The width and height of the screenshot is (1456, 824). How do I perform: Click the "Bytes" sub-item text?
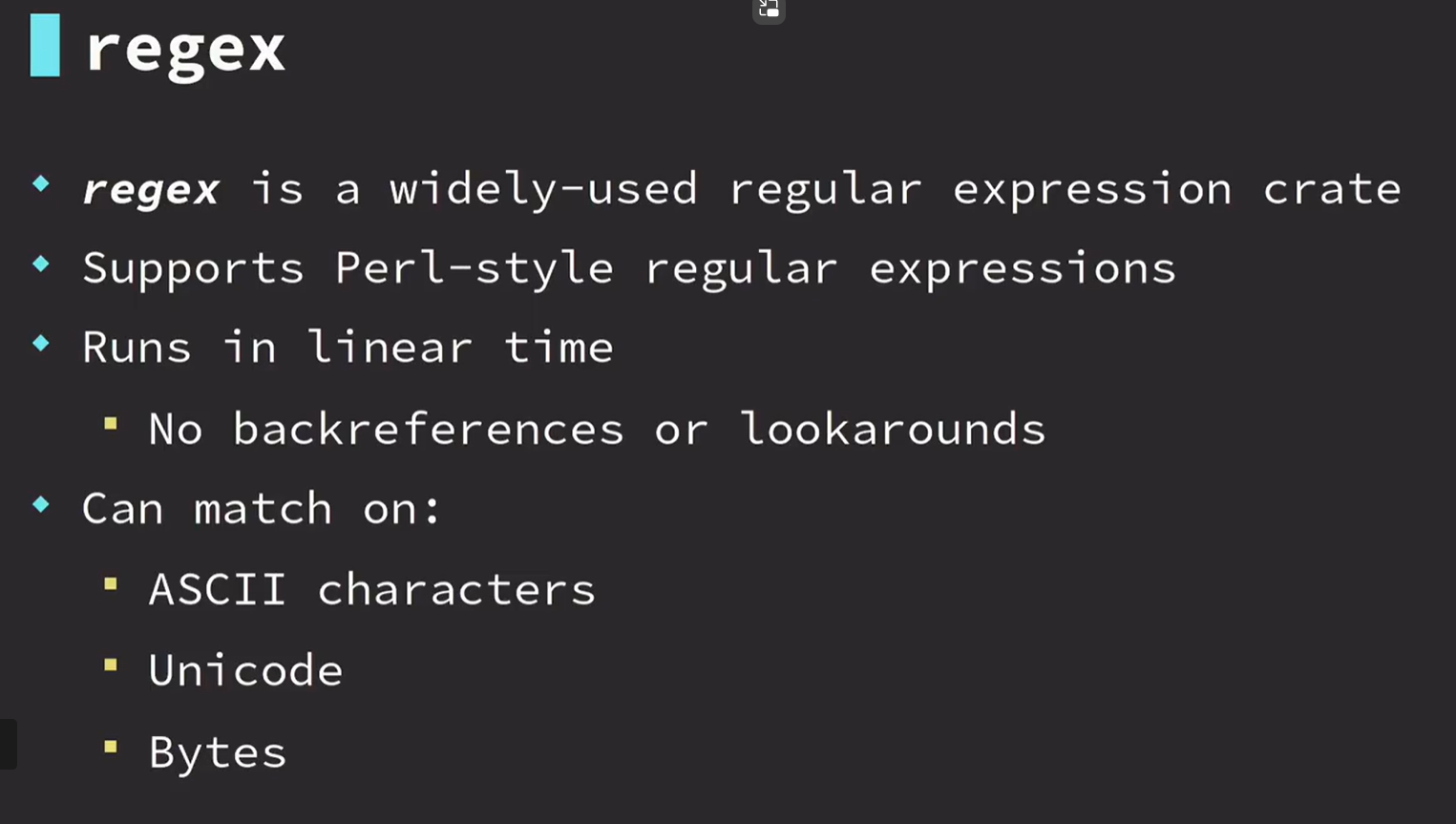pyautogui.click(x=218, y=752)
